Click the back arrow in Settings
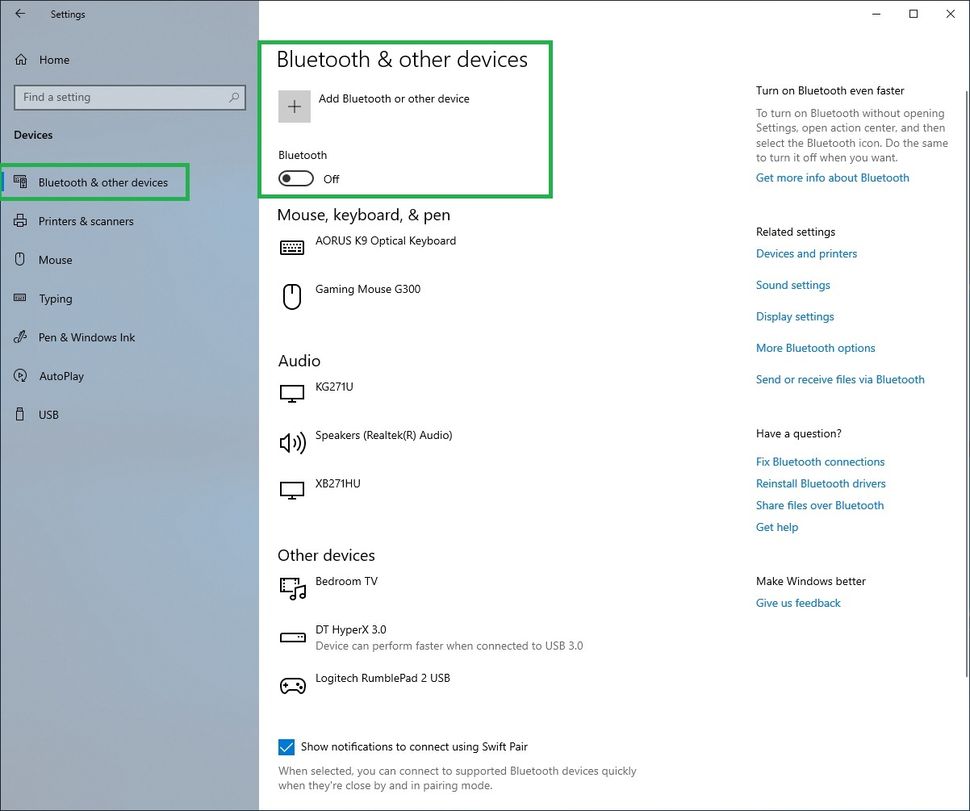970x811 pixels. pos(18,14)
